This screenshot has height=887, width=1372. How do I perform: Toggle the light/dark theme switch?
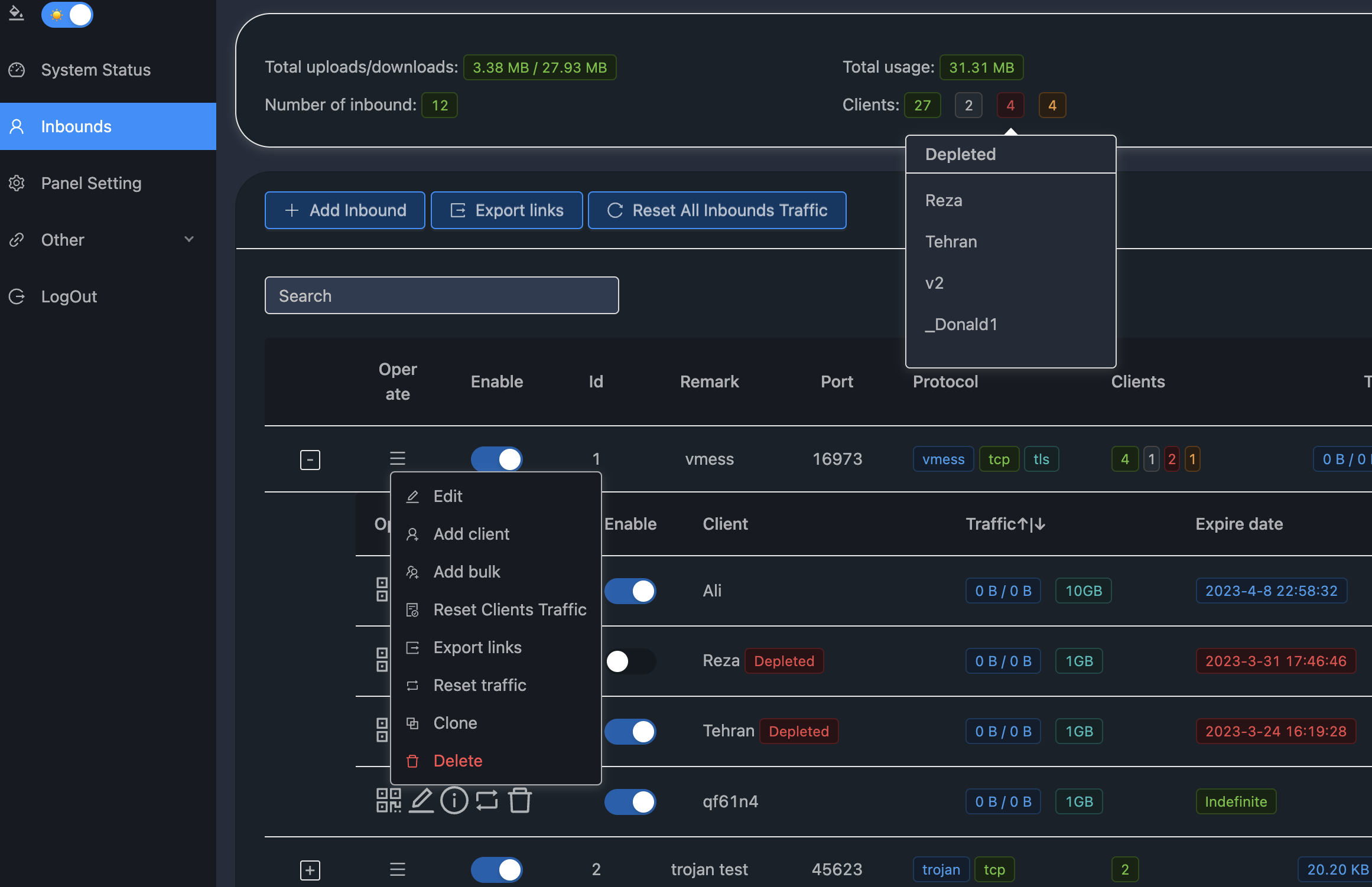point(67,15)
